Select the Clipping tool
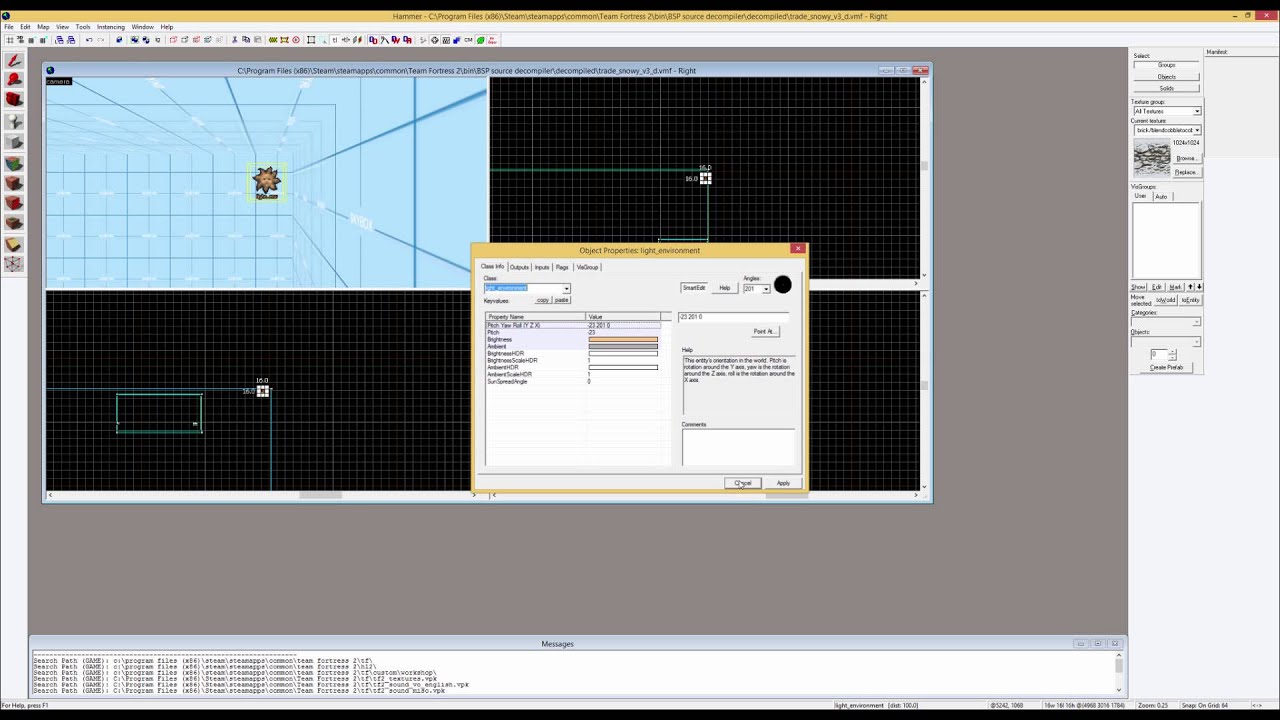1280x720 pixels. coord(14,244)
